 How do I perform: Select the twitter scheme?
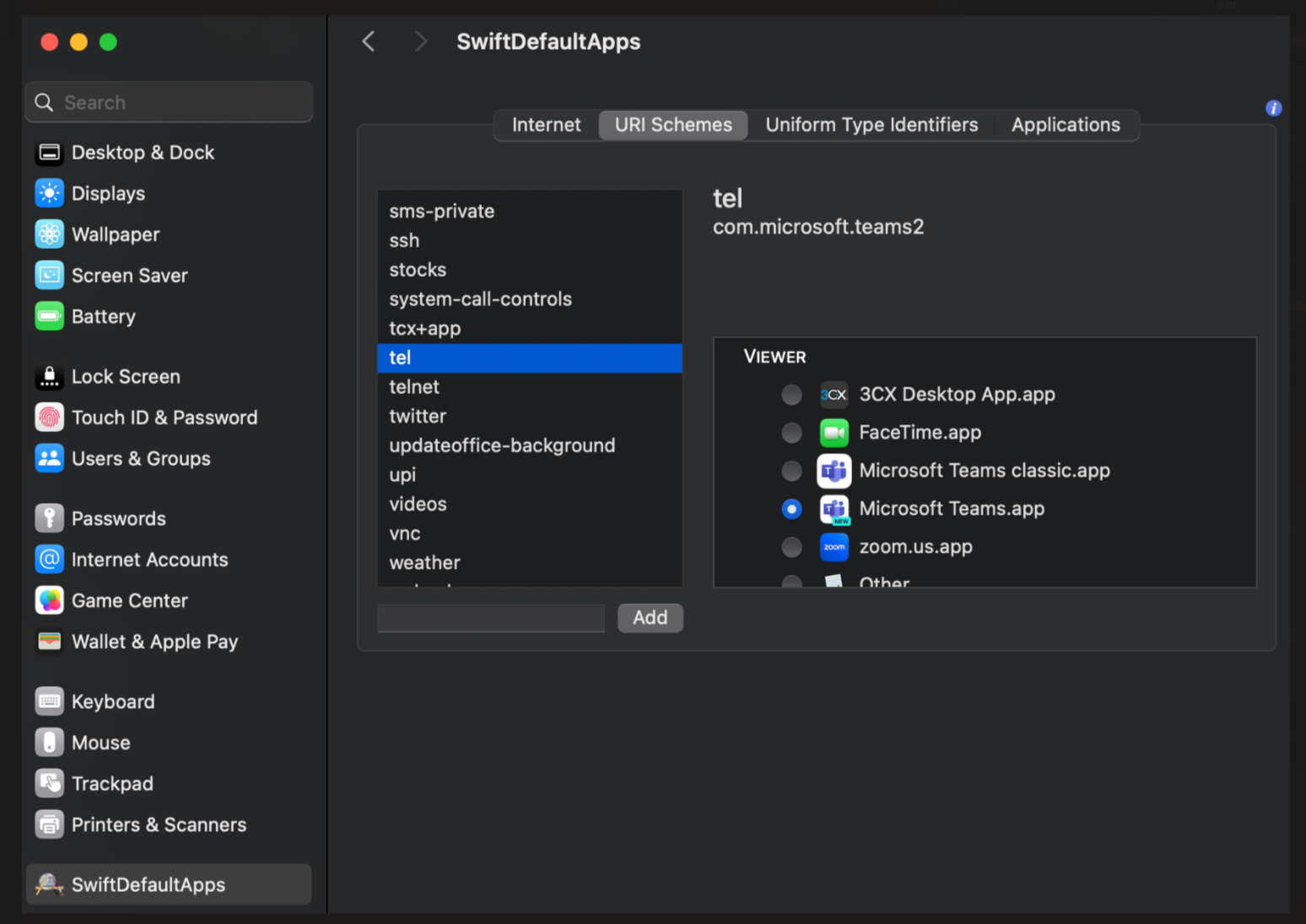coord(530,416)
